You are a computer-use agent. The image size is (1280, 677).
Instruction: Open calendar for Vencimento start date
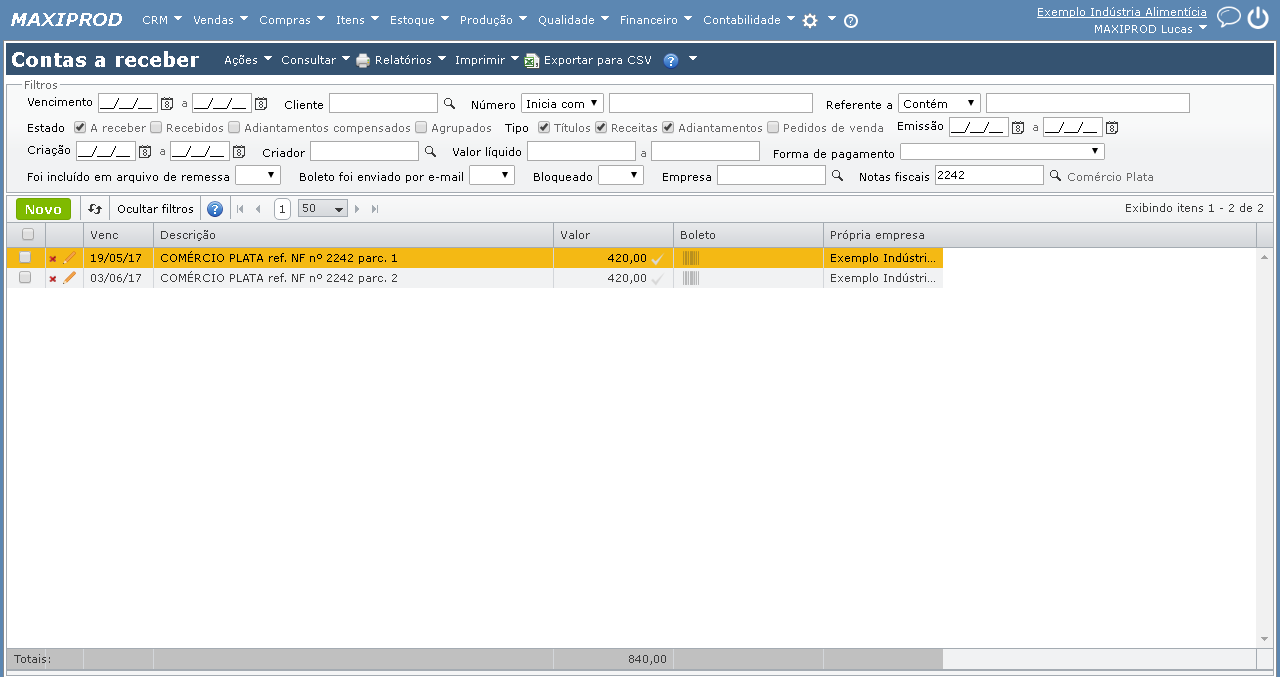[167, 103]
